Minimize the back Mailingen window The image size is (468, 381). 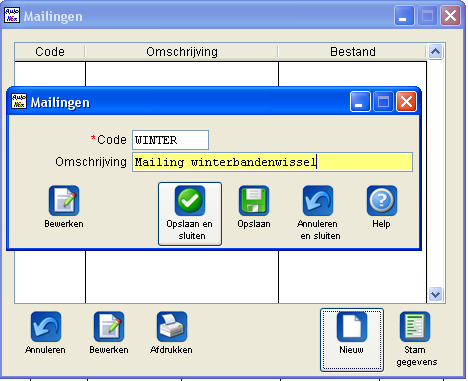(404, 16)
